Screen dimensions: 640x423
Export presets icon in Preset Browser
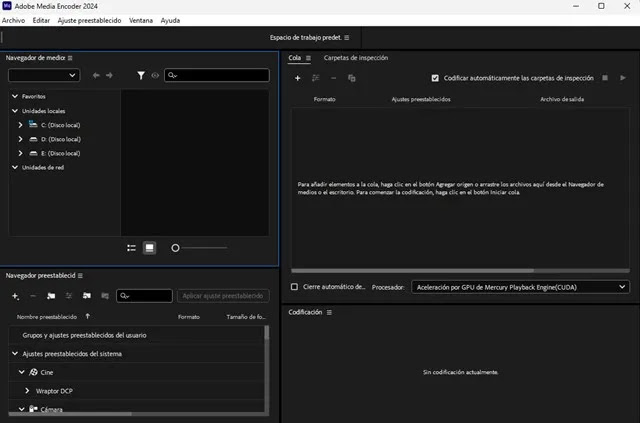[x=105, y=296]
